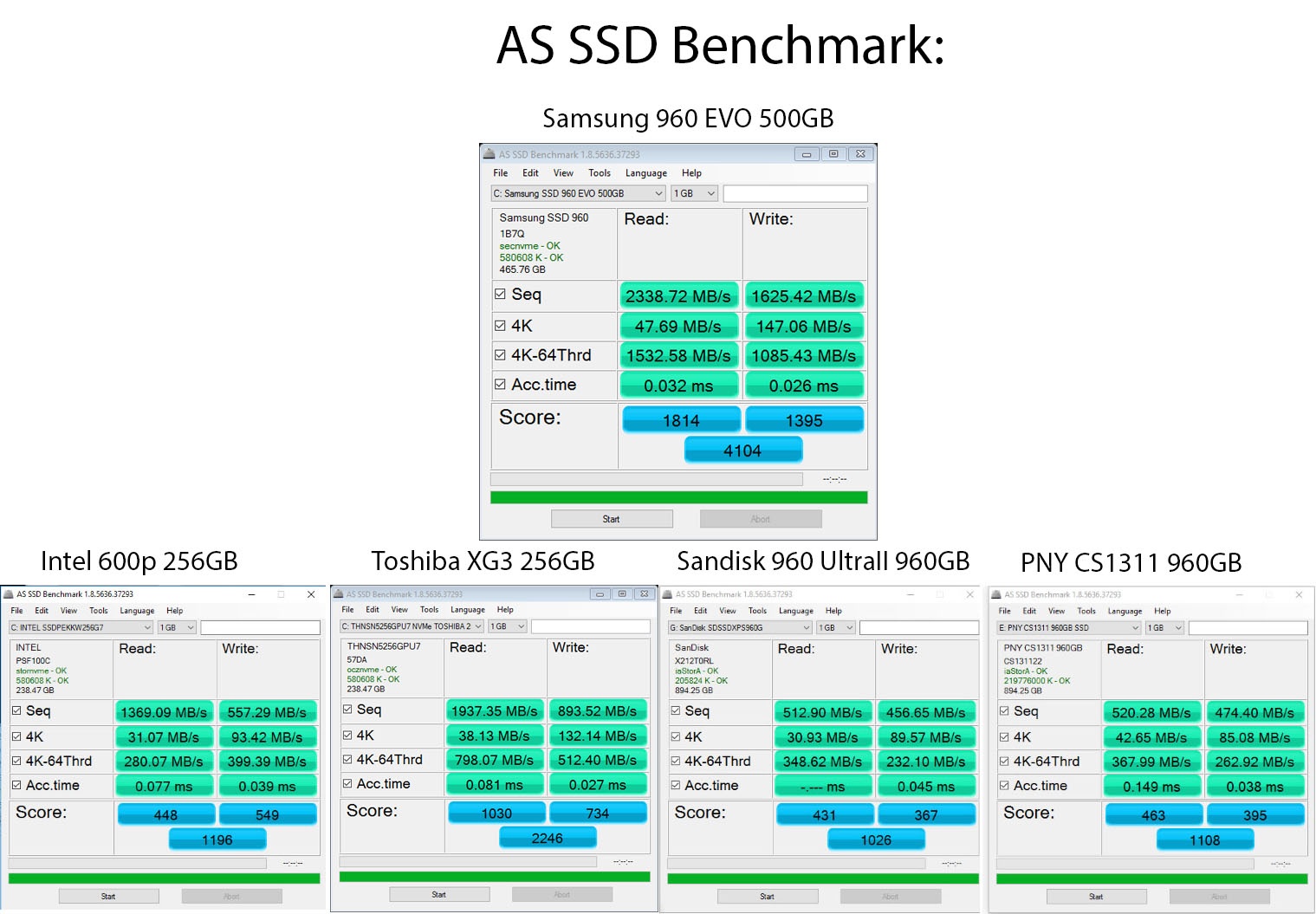Click Abort in the PNY CS1311 window
Screen dimensions: 1316x914
coord(1220,897)
